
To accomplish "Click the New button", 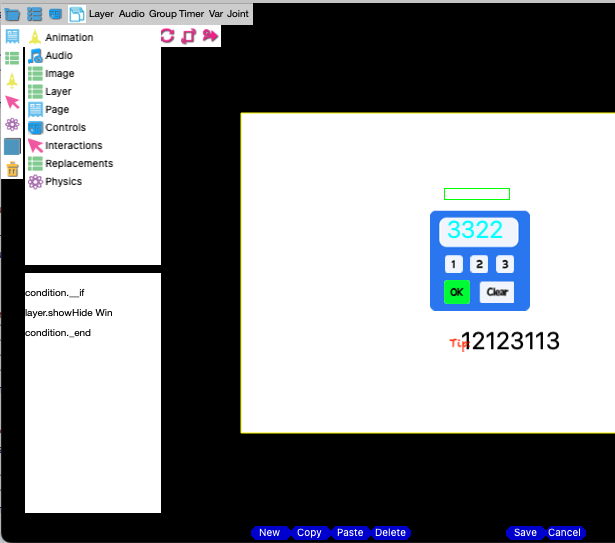I will click(x=269, y=532).
